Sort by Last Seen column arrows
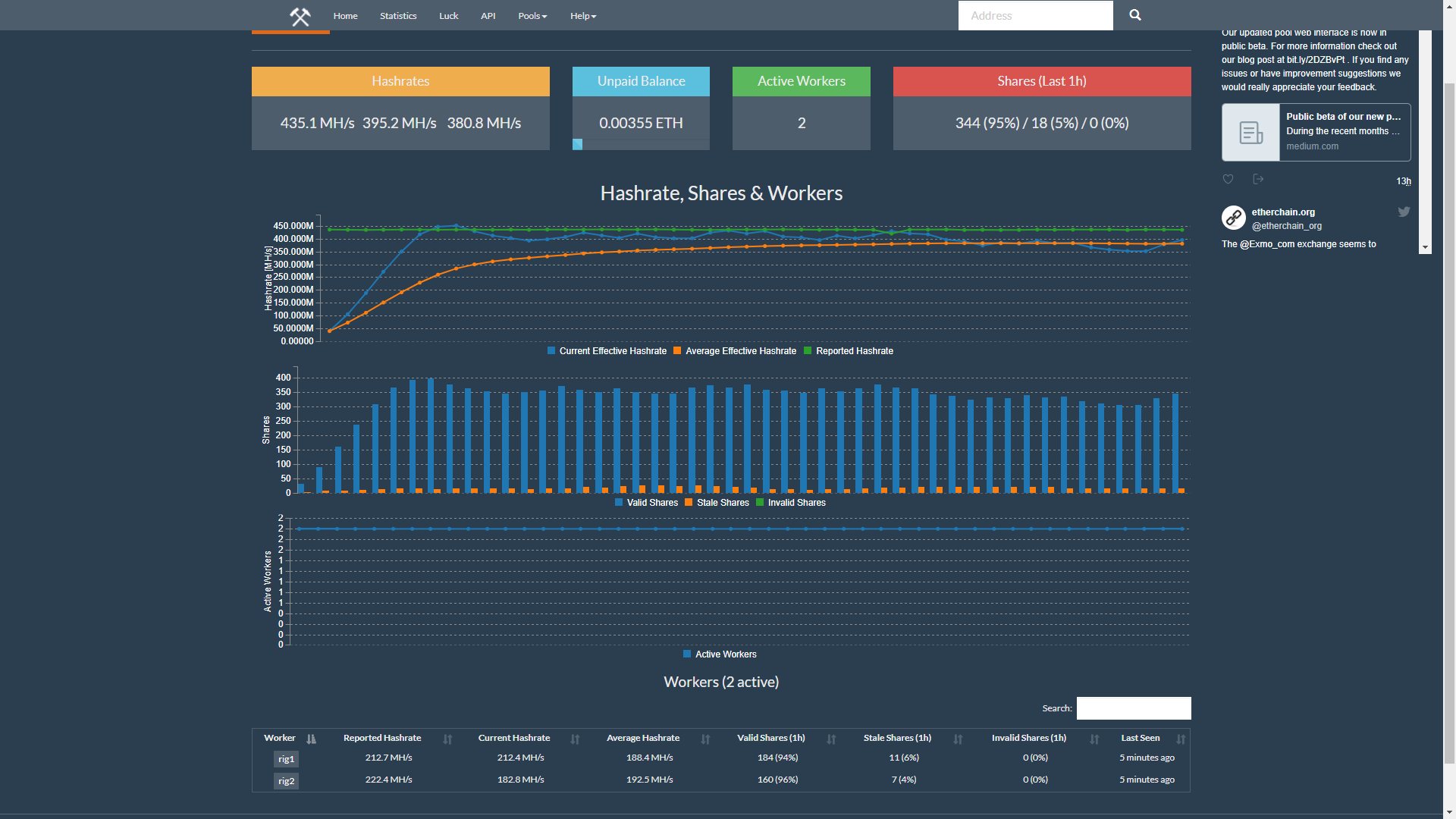Viewport: 1456px width, 819px height. [1181, 739]
